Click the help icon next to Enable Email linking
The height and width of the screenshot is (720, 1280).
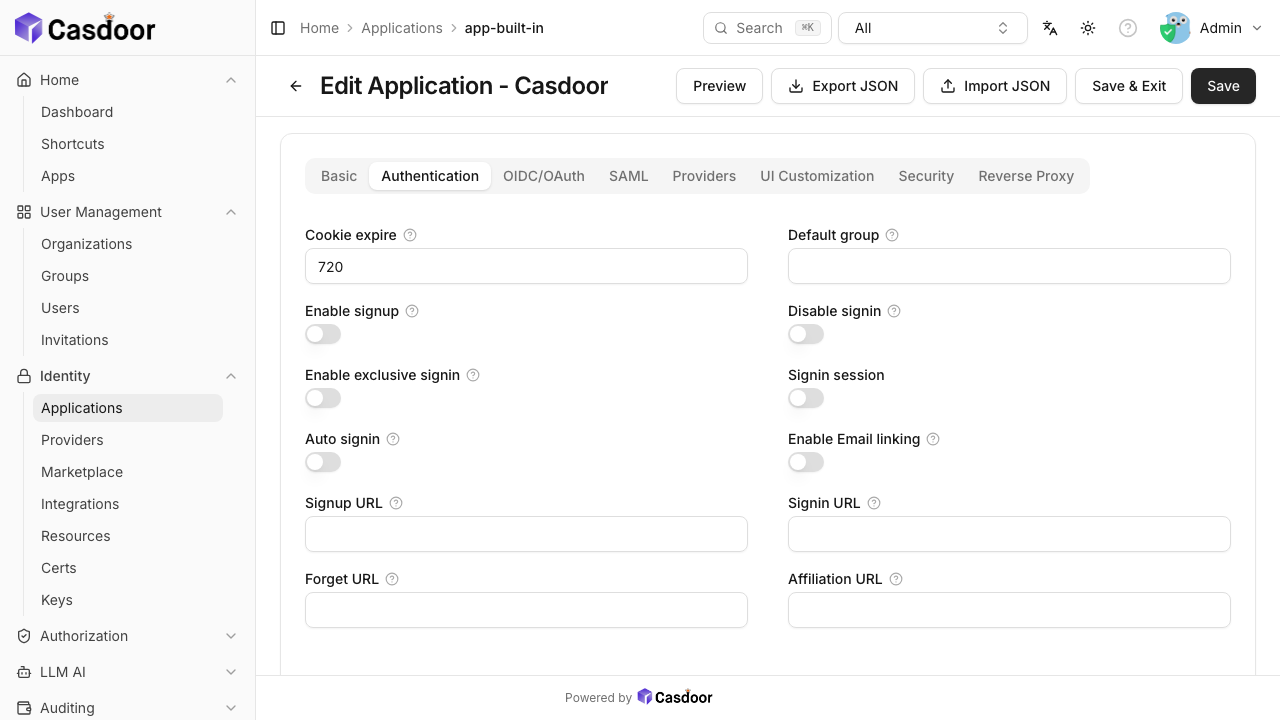933,439
